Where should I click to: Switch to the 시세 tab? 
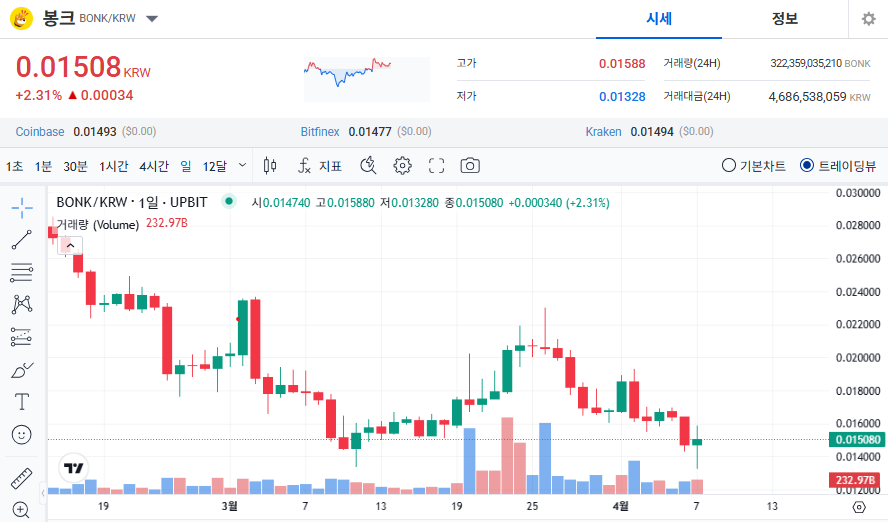[x=659, y=19]
